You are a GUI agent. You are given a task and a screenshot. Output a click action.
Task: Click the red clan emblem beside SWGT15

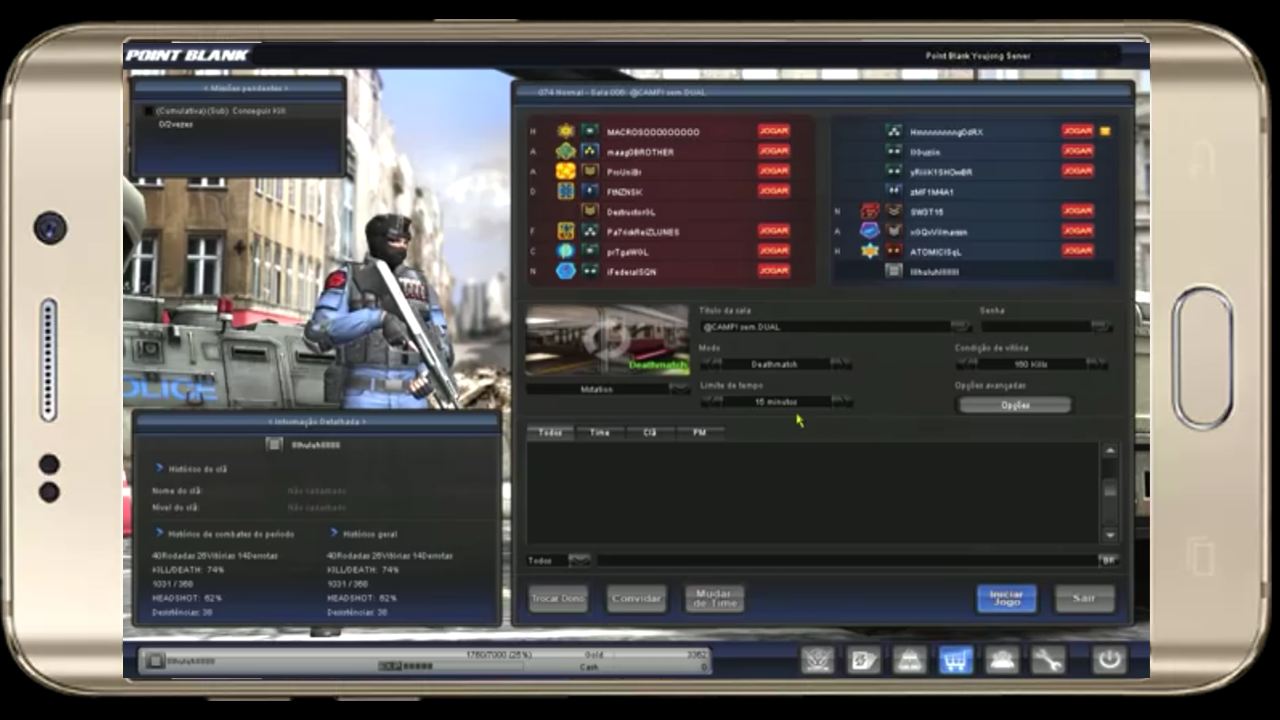coord(870,211)
